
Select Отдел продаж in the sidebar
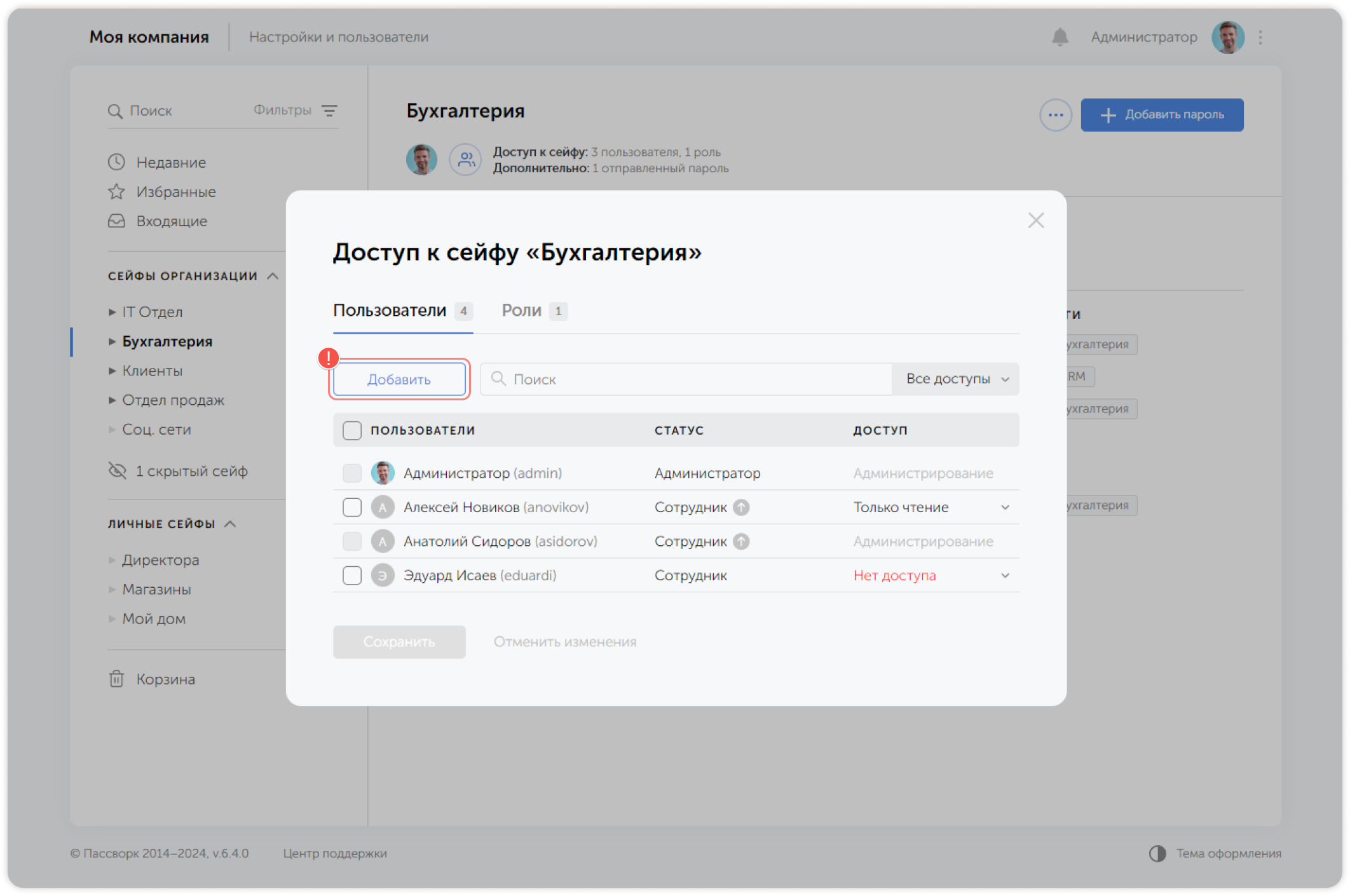(x=173, y=400)
